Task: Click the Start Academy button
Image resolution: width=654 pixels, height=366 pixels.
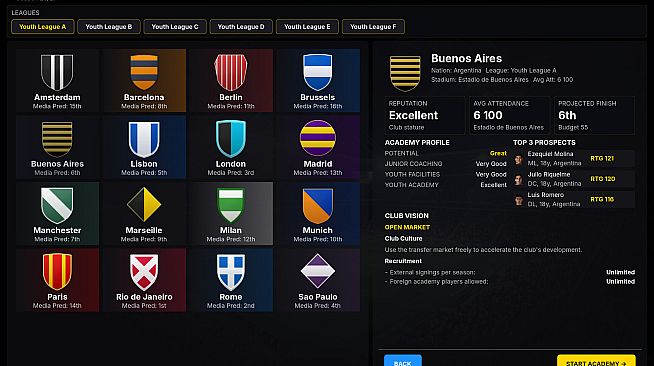Action: [x=596, y=361]
